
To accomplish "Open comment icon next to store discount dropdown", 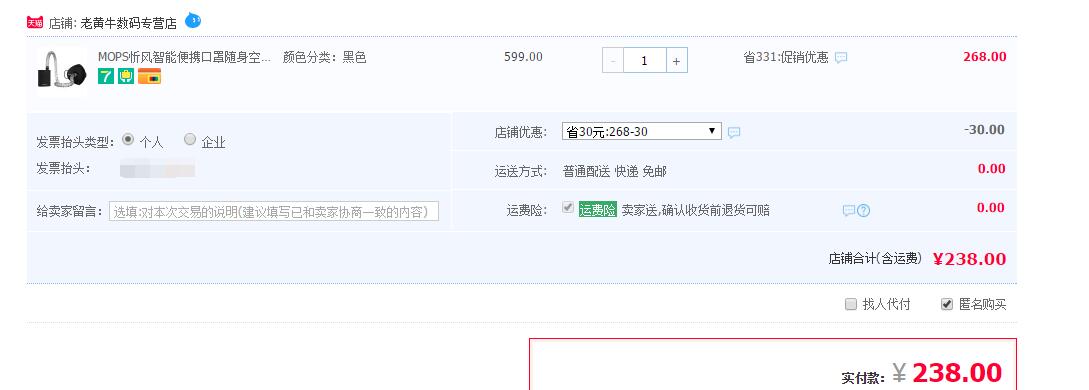I will (734, 132).
